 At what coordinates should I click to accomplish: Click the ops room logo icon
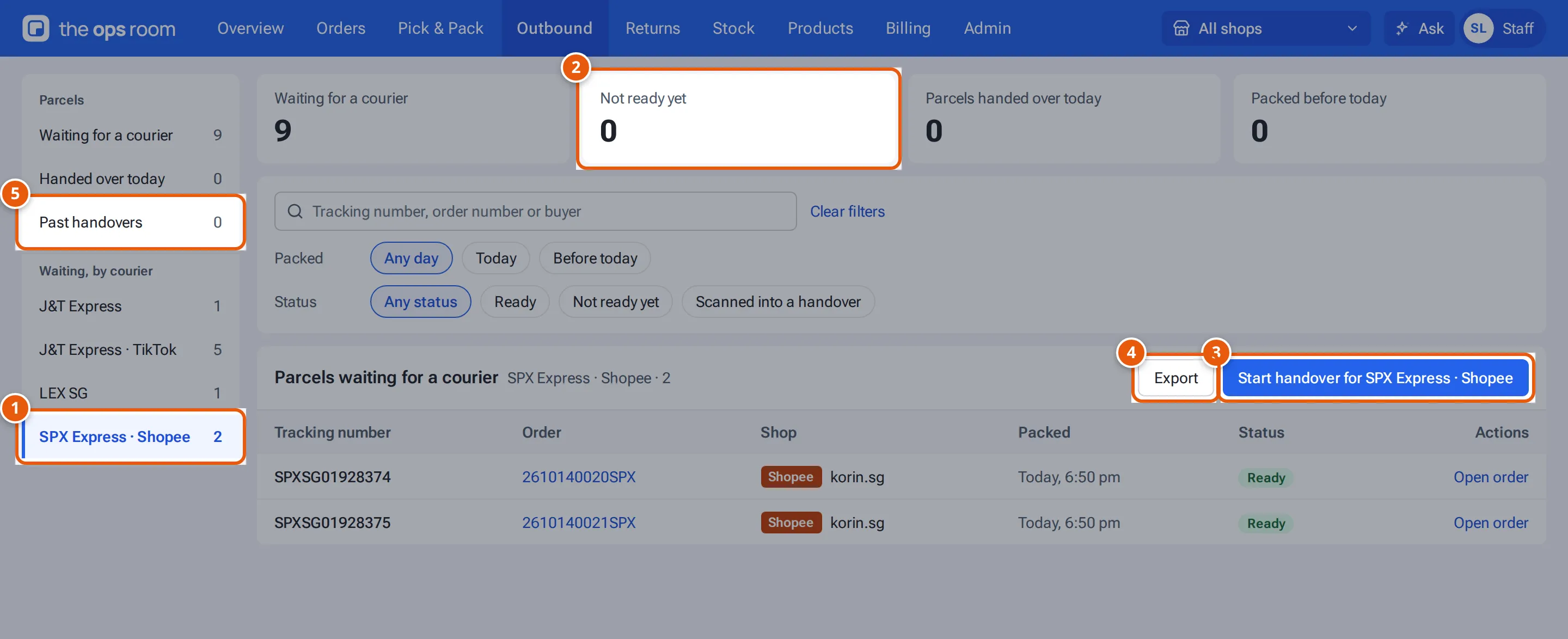tap(35, 29)
